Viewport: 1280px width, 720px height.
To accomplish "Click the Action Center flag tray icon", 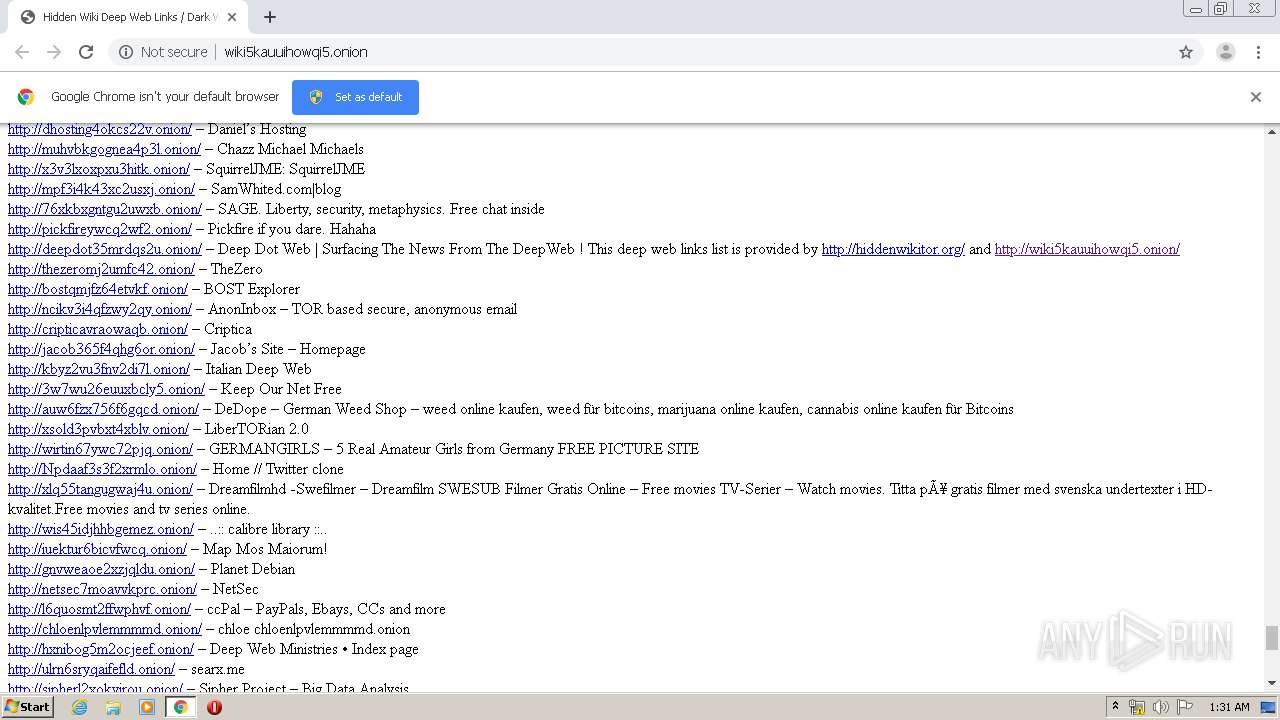I will pyautogui.click(x=1185, y=707).
